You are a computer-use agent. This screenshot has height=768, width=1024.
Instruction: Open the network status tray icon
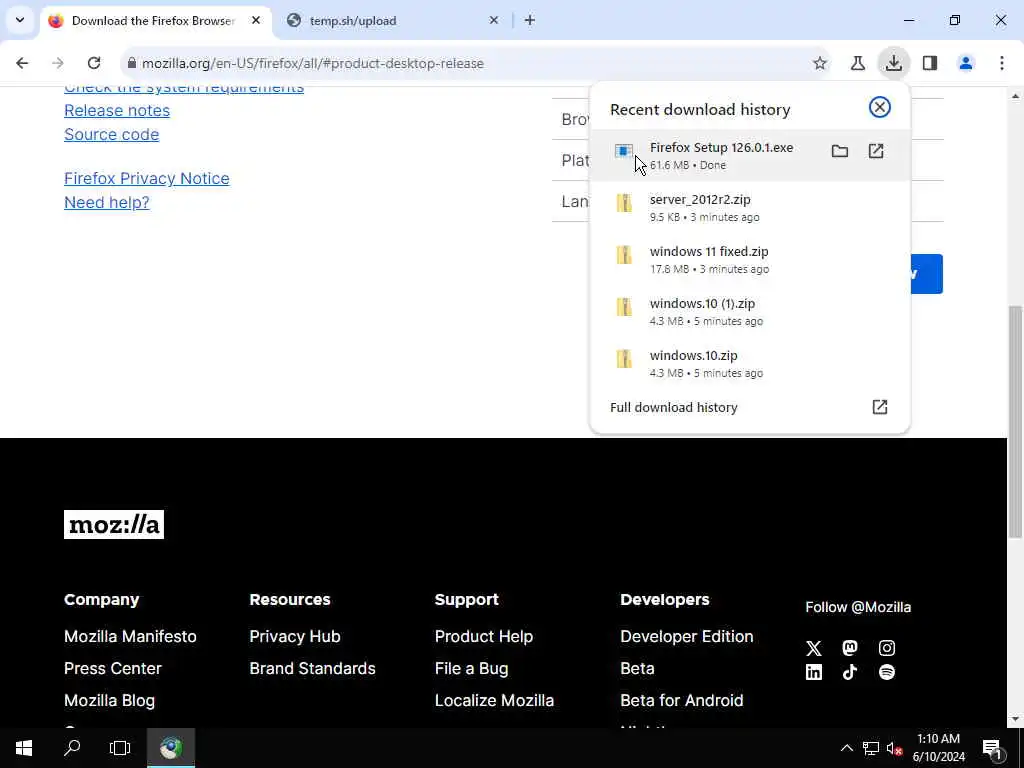(871, 748)
